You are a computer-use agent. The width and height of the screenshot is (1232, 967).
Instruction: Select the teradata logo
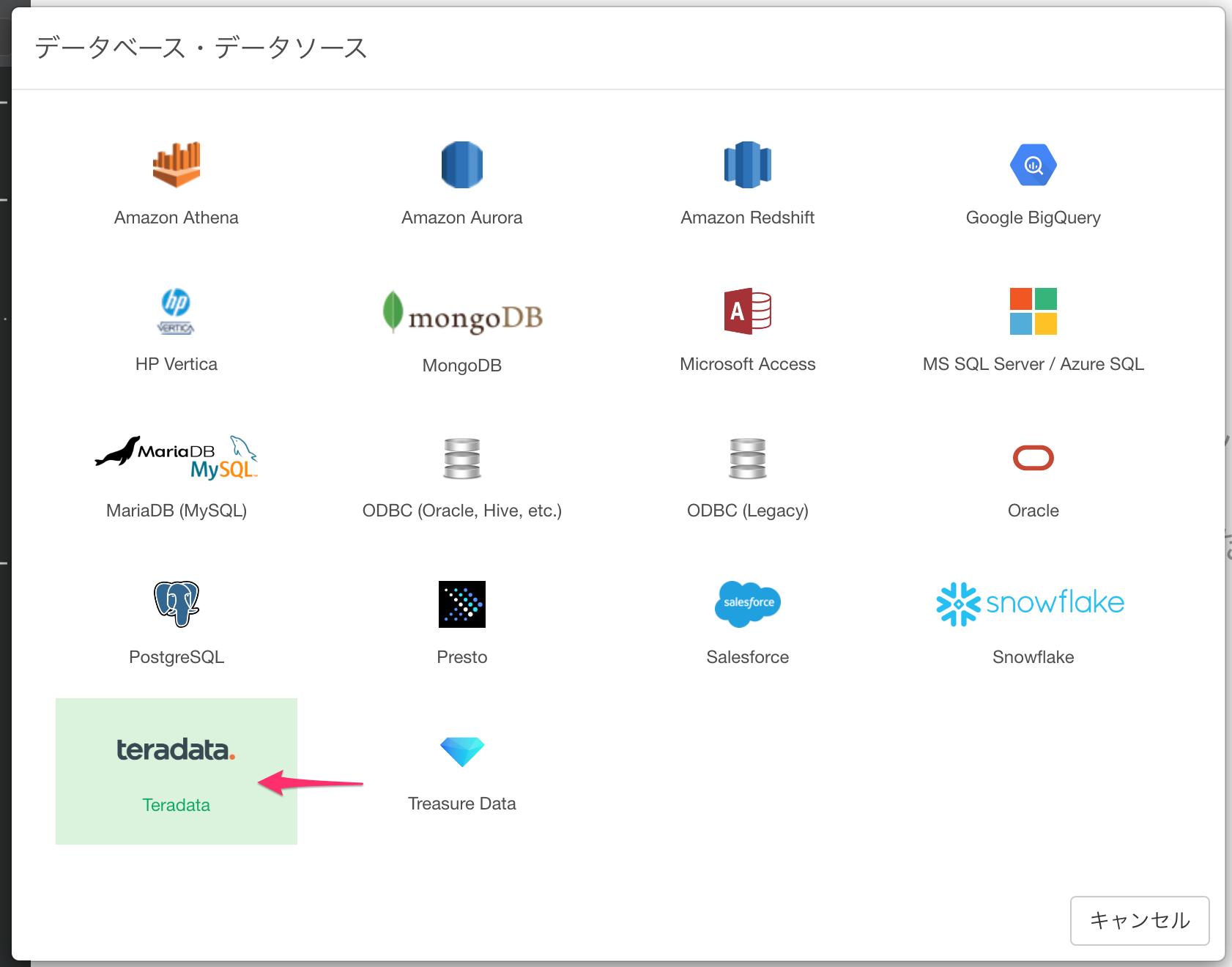point(176,749)
